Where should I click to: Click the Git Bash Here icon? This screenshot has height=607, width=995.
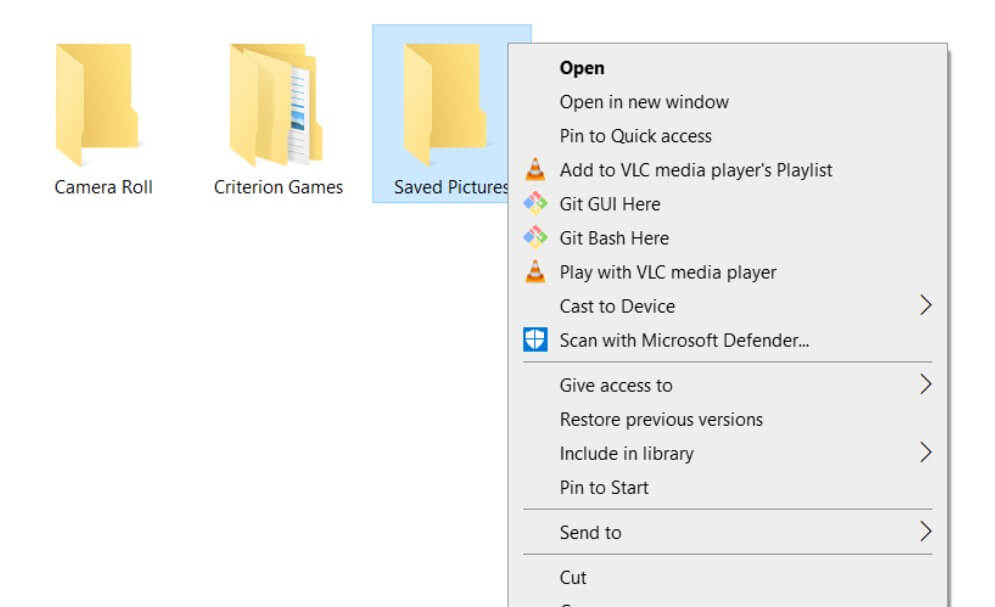[536, 238]
